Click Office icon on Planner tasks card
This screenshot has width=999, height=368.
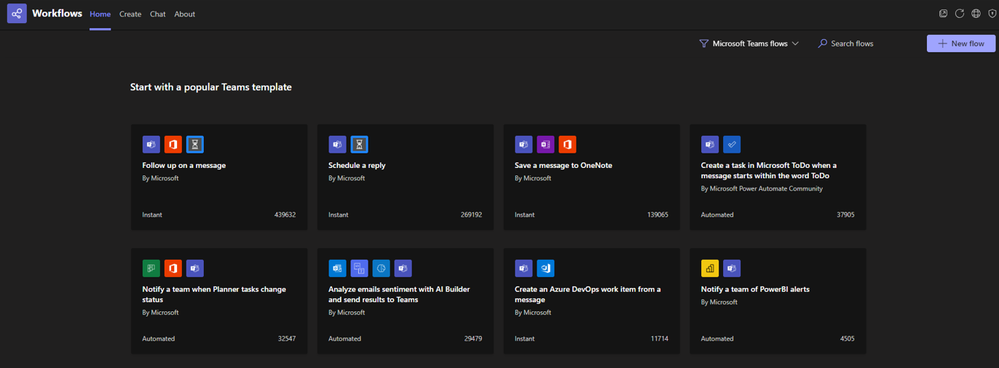click(173, 268)
